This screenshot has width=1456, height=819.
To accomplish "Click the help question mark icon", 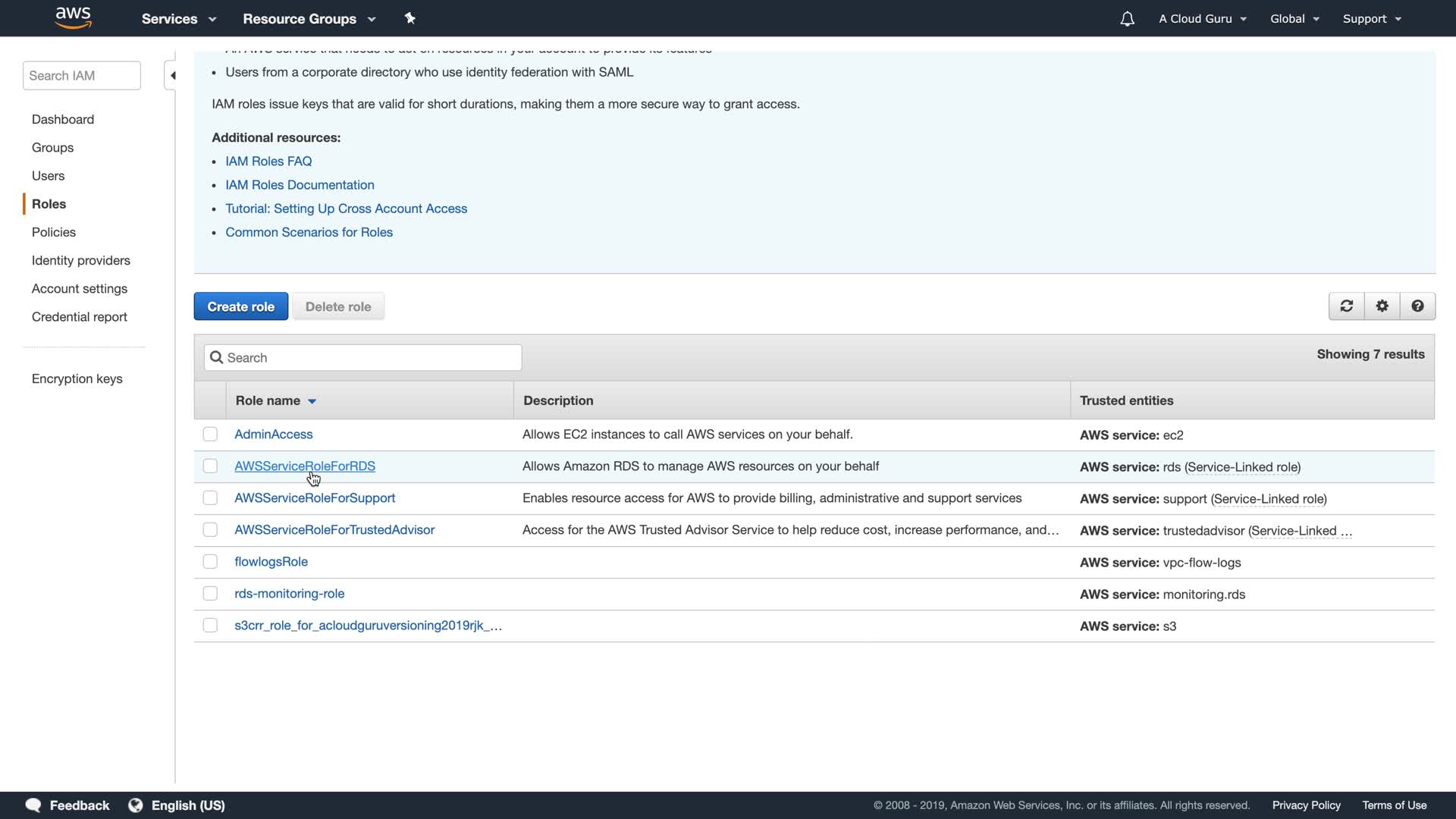I will tap(1417, 306).
